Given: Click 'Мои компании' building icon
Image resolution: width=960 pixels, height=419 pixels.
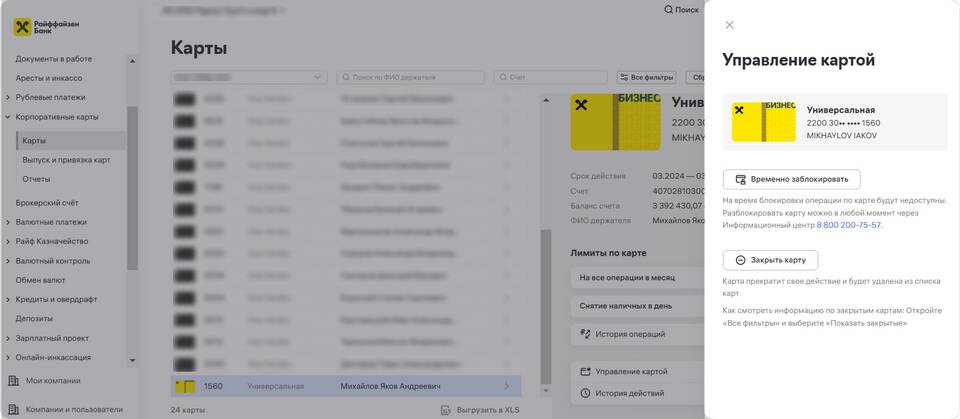Looking at the screenshot, I should tap(14, 381).
